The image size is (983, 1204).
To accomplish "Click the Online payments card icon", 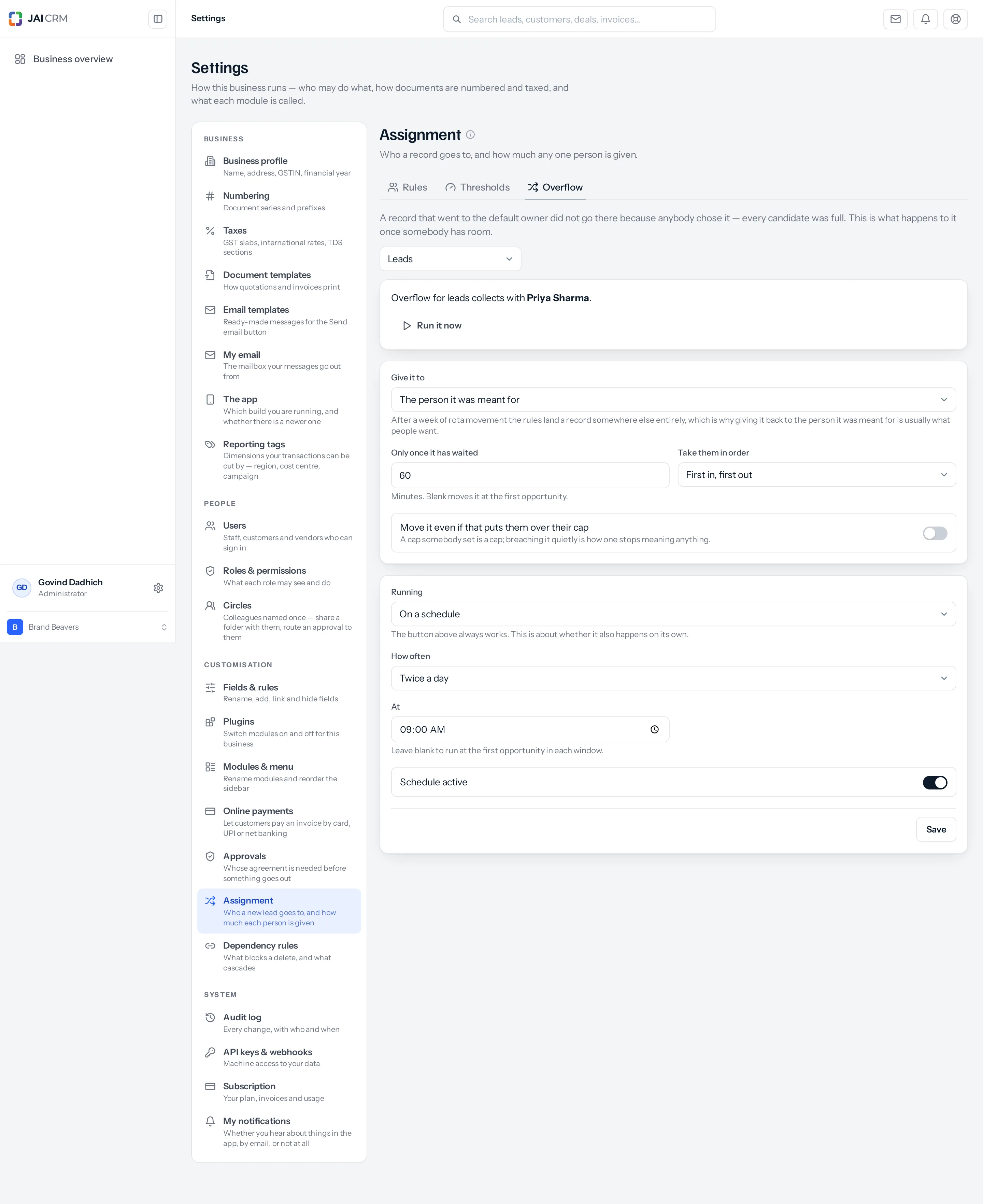I will coord(210,812).
